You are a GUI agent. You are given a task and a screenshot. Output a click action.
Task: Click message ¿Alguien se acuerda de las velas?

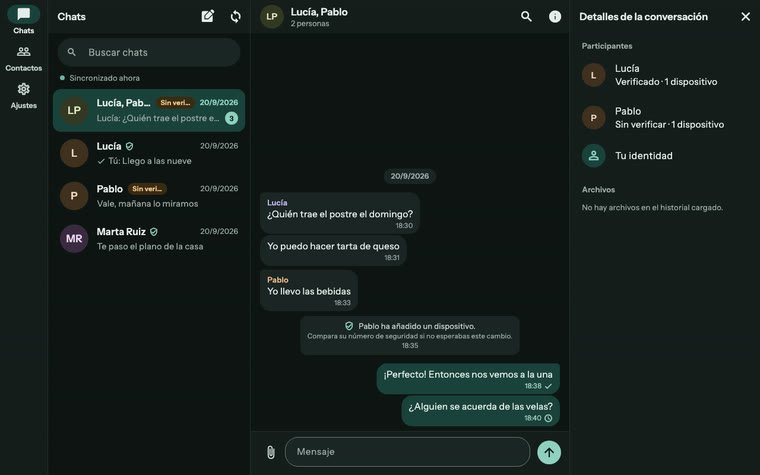pyautogui.click(x=480, y=411)
